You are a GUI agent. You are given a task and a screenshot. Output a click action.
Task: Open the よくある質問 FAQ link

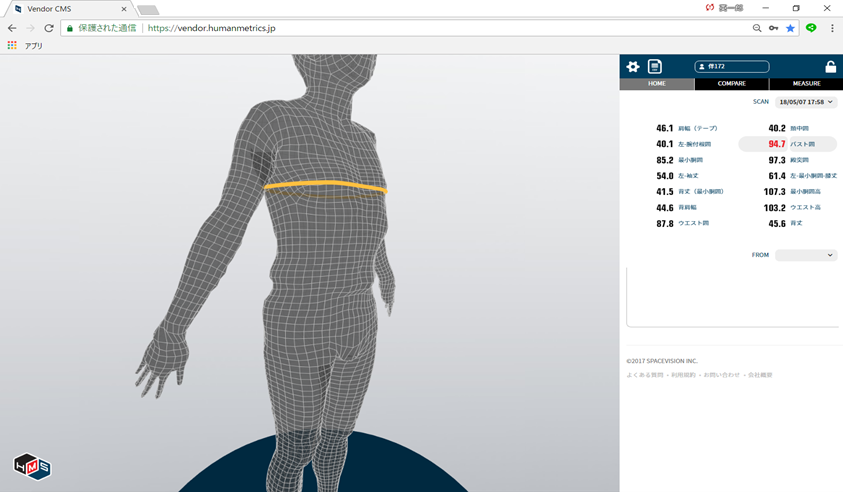tap(645, 375)
